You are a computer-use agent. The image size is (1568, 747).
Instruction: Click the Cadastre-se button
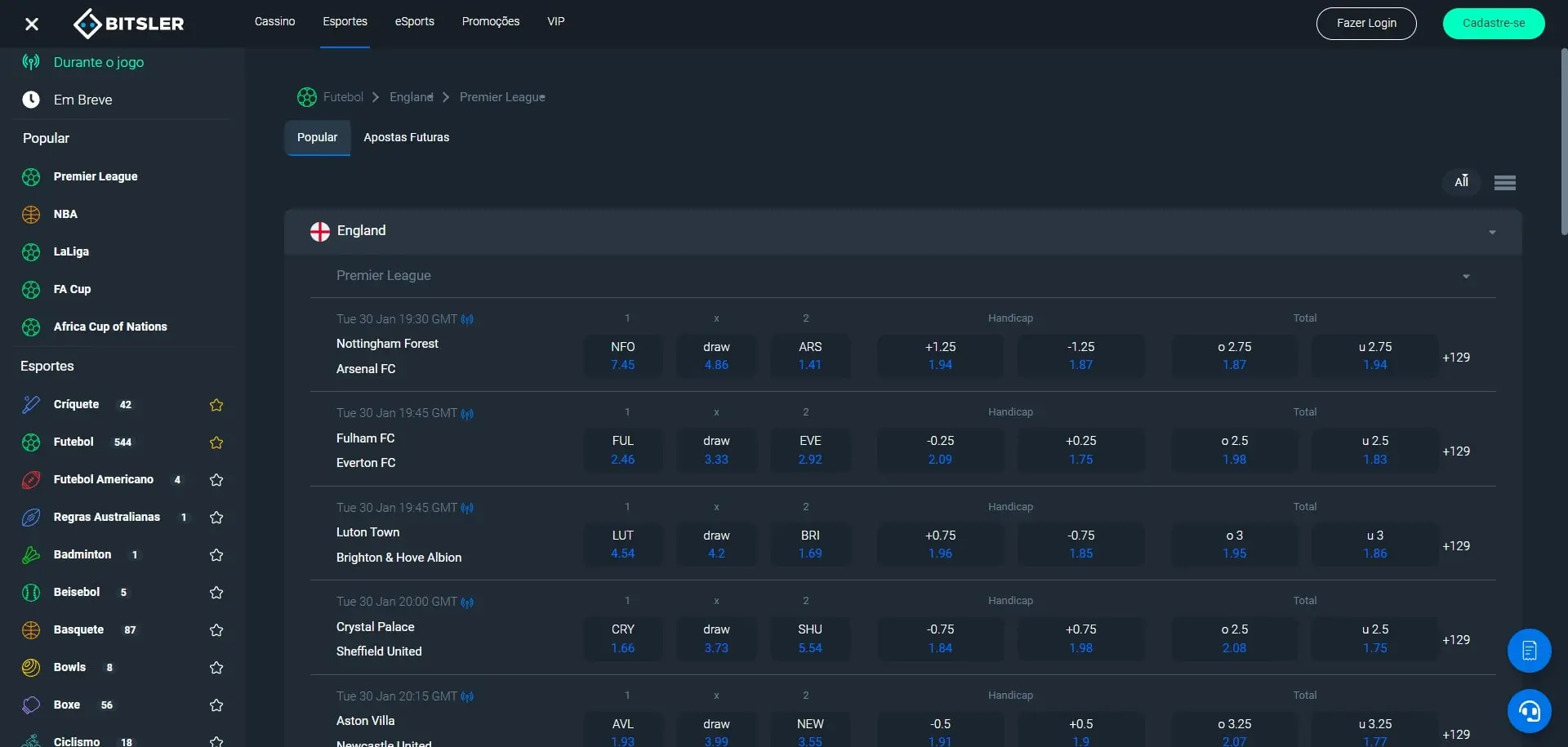tap(1493, 24)
